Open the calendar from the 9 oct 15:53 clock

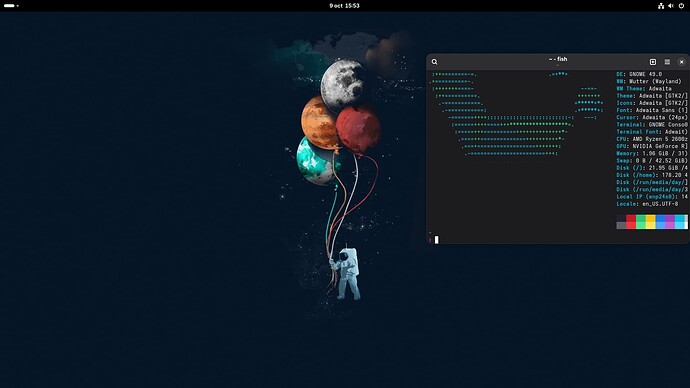click(345, 6)
